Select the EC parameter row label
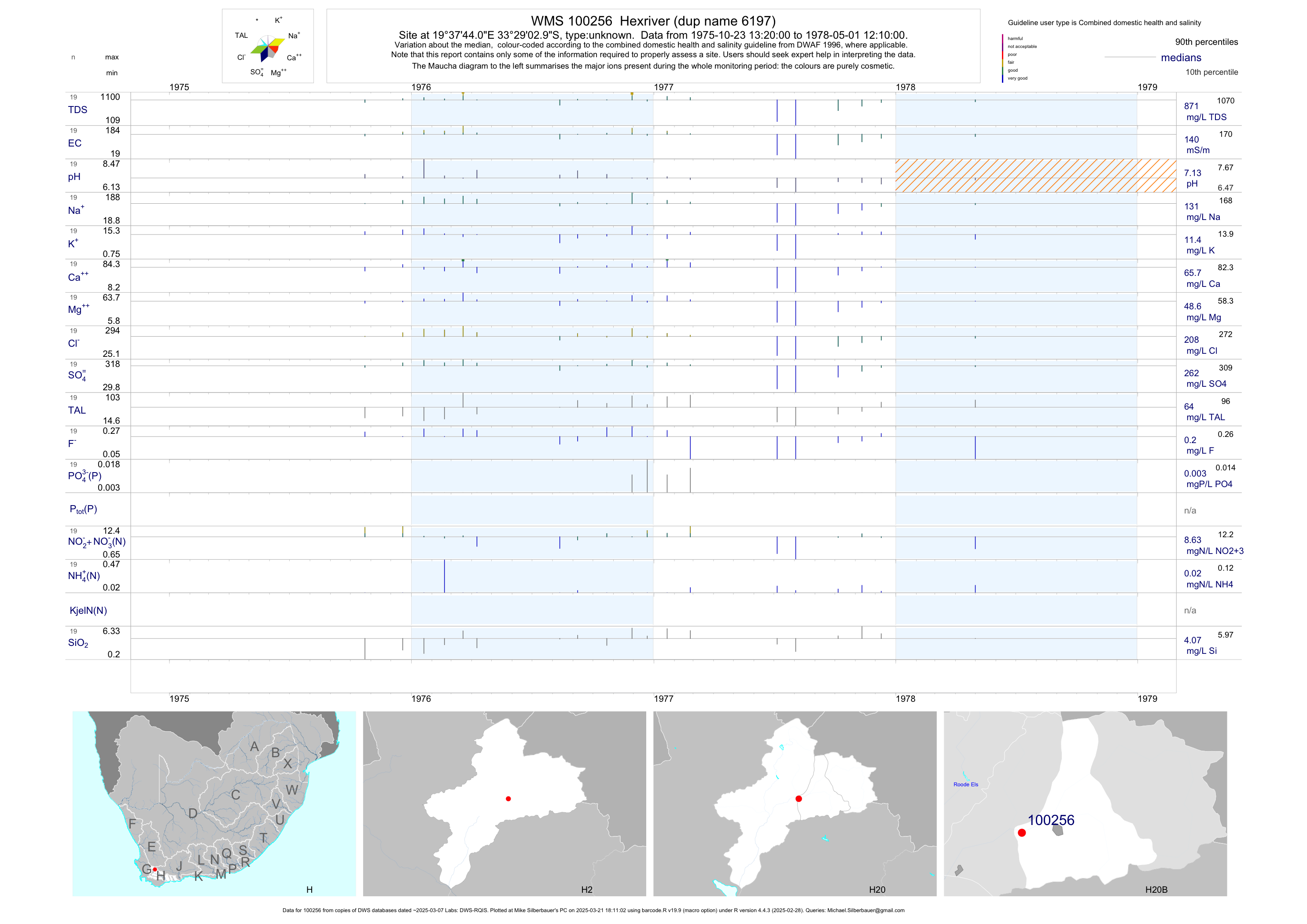The height and width of the screenshot is (924, 1307). coord(74,143)
